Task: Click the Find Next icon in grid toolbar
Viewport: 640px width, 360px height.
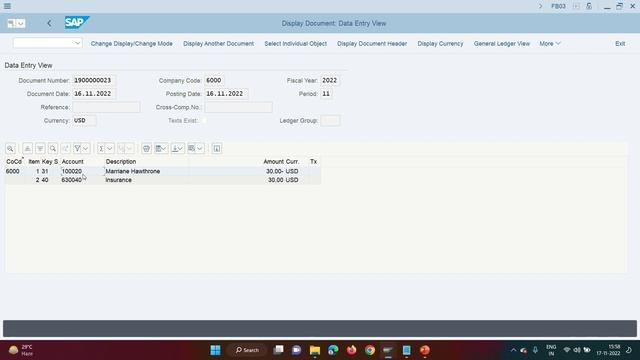Action: point(65,149)
